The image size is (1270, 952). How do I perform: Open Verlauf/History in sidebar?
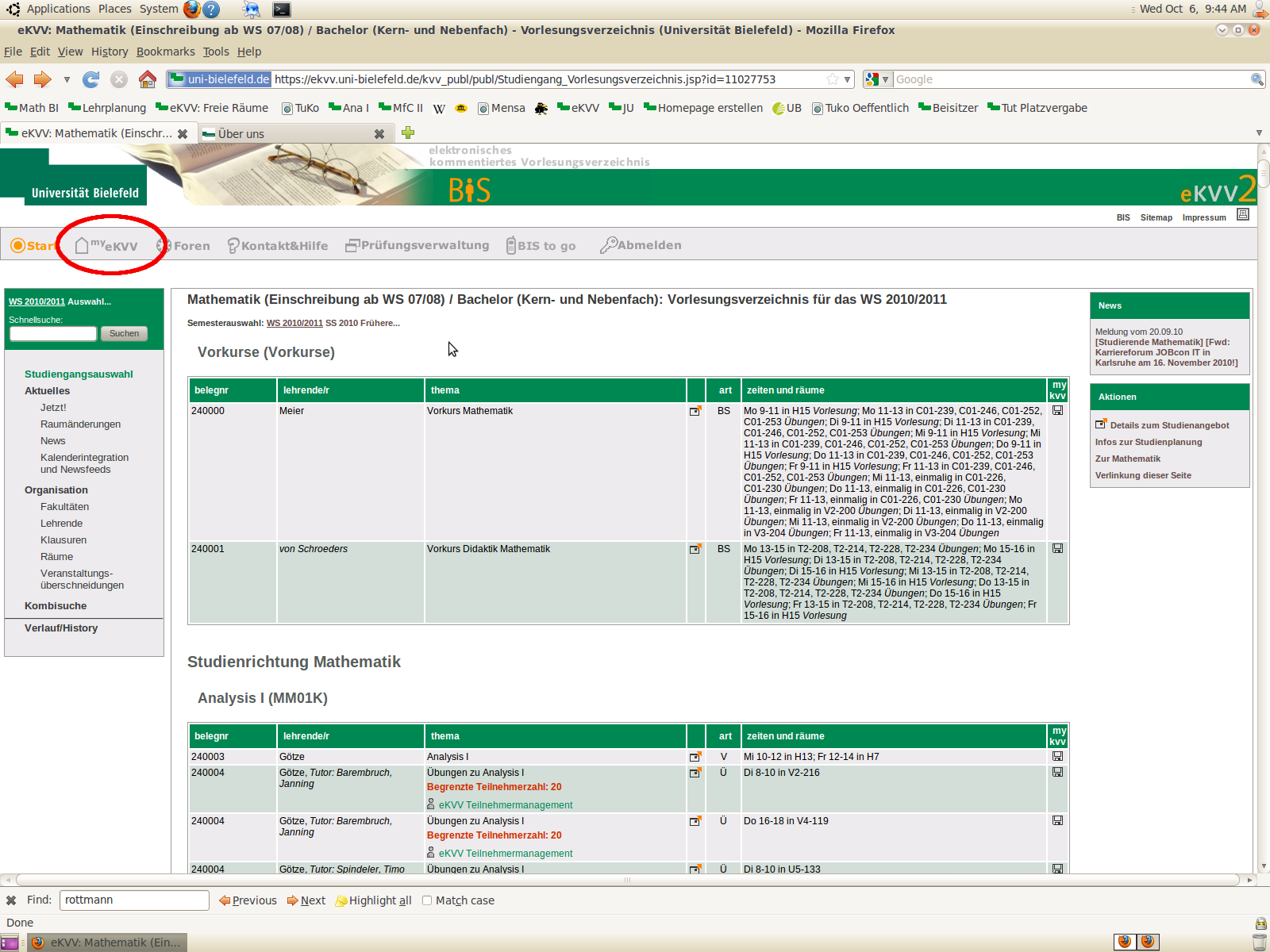61,628
